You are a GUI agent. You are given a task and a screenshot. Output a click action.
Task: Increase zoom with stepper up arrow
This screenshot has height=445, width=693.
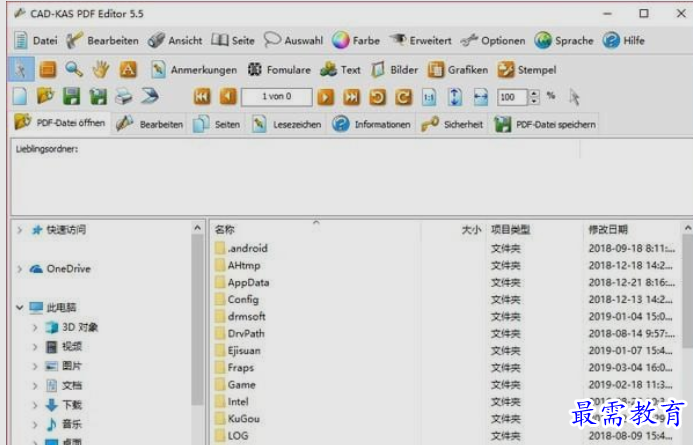(534, 93)
